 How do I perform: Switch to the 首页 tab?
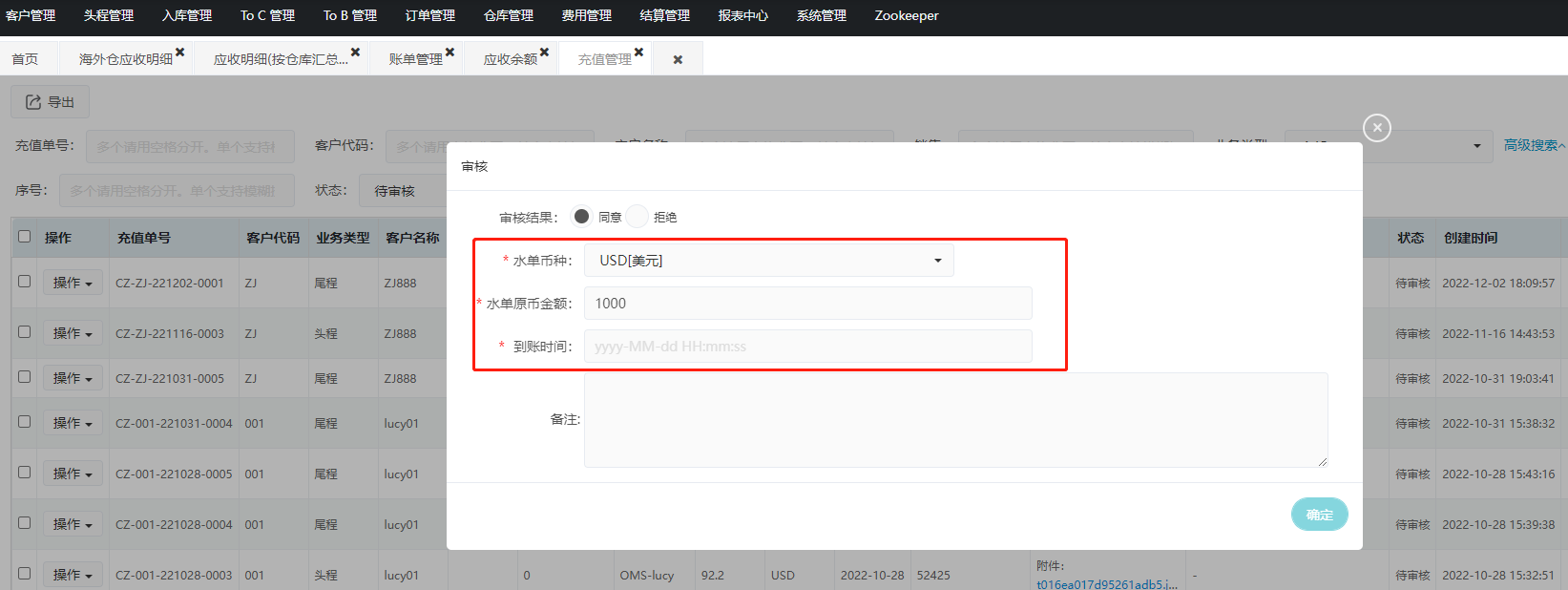(25, 59)
